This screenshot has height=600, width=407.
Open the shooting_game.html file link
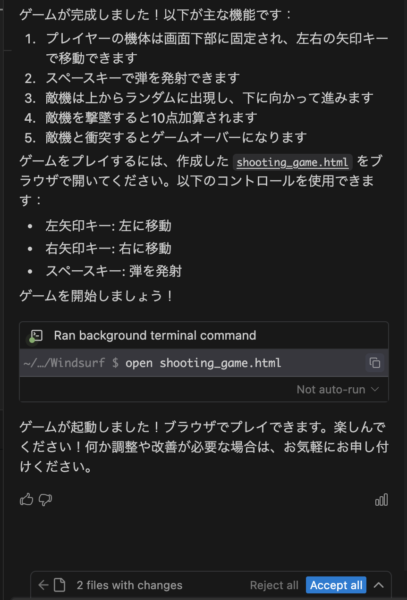(x=292, y=162)
